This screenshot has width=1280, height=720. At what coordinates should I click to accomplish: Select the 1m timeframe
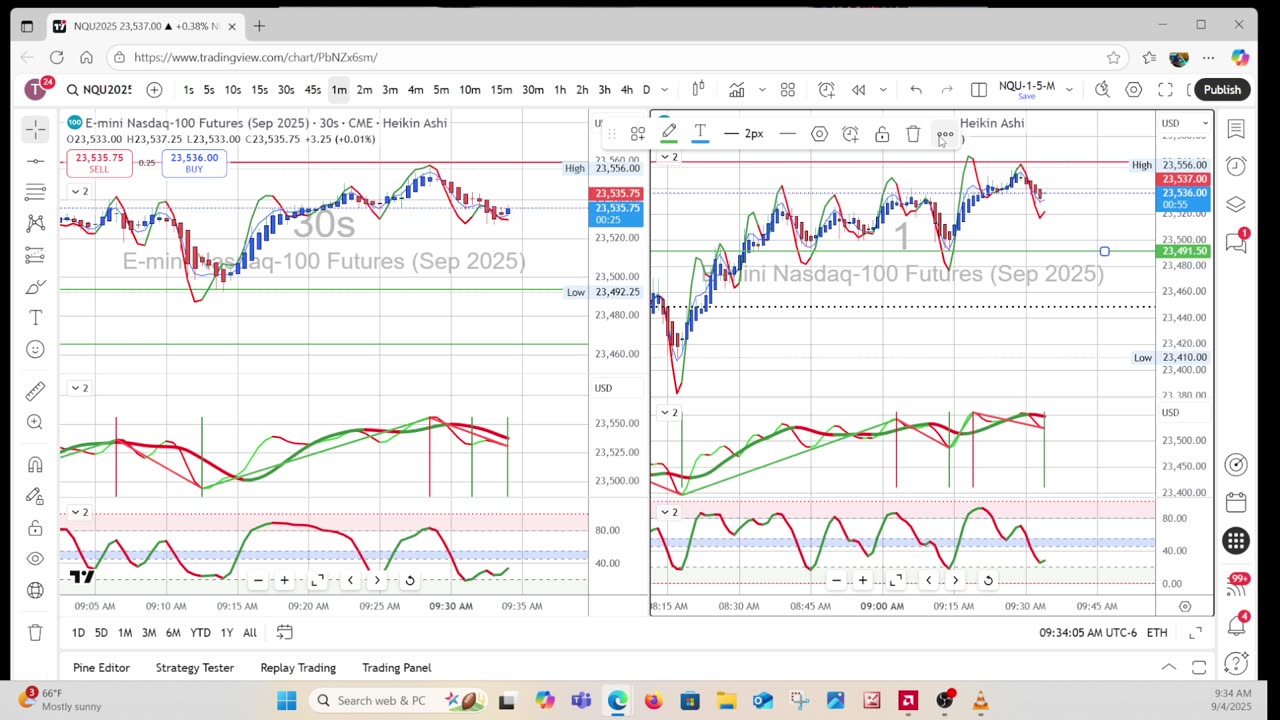pyautogui.click(x=339, y=90)
